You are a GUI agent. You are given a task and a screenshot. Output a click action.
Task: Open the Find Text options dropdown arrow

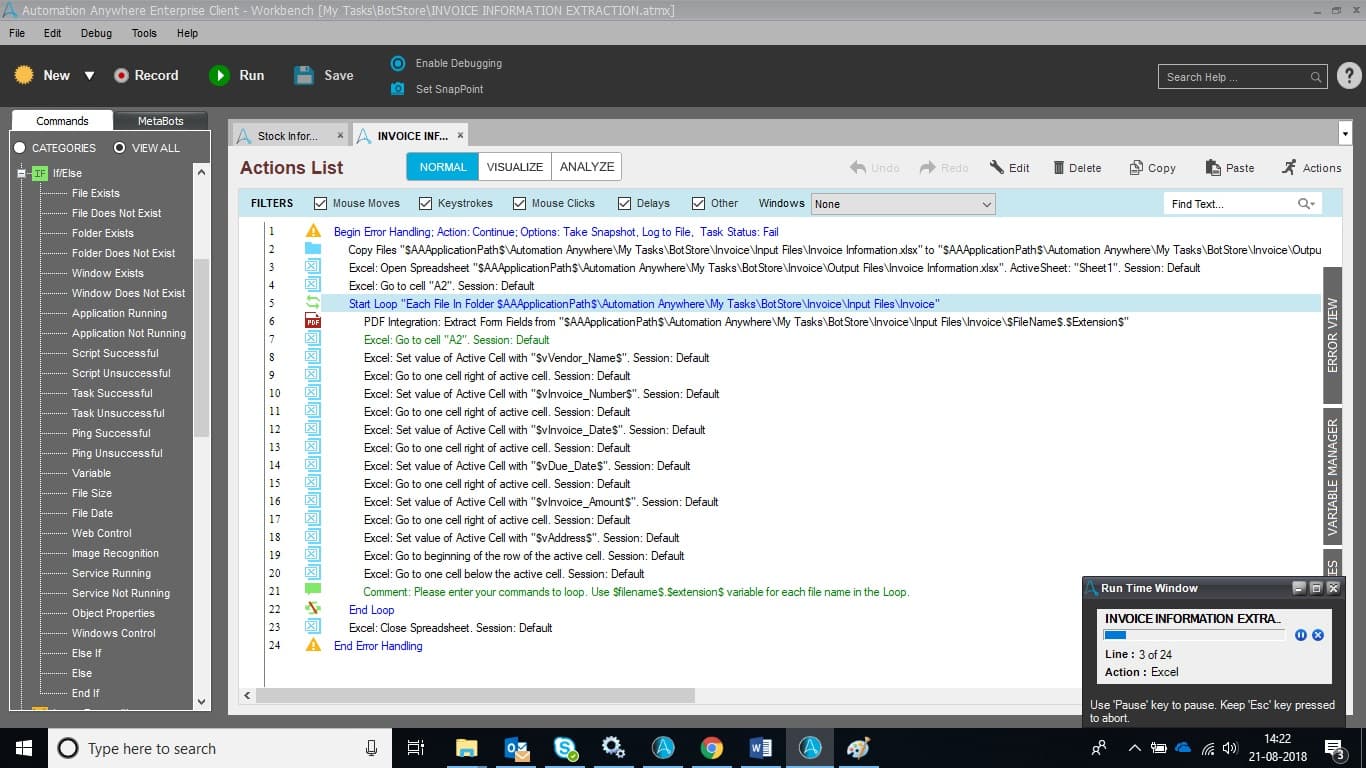click(1311, 204)
